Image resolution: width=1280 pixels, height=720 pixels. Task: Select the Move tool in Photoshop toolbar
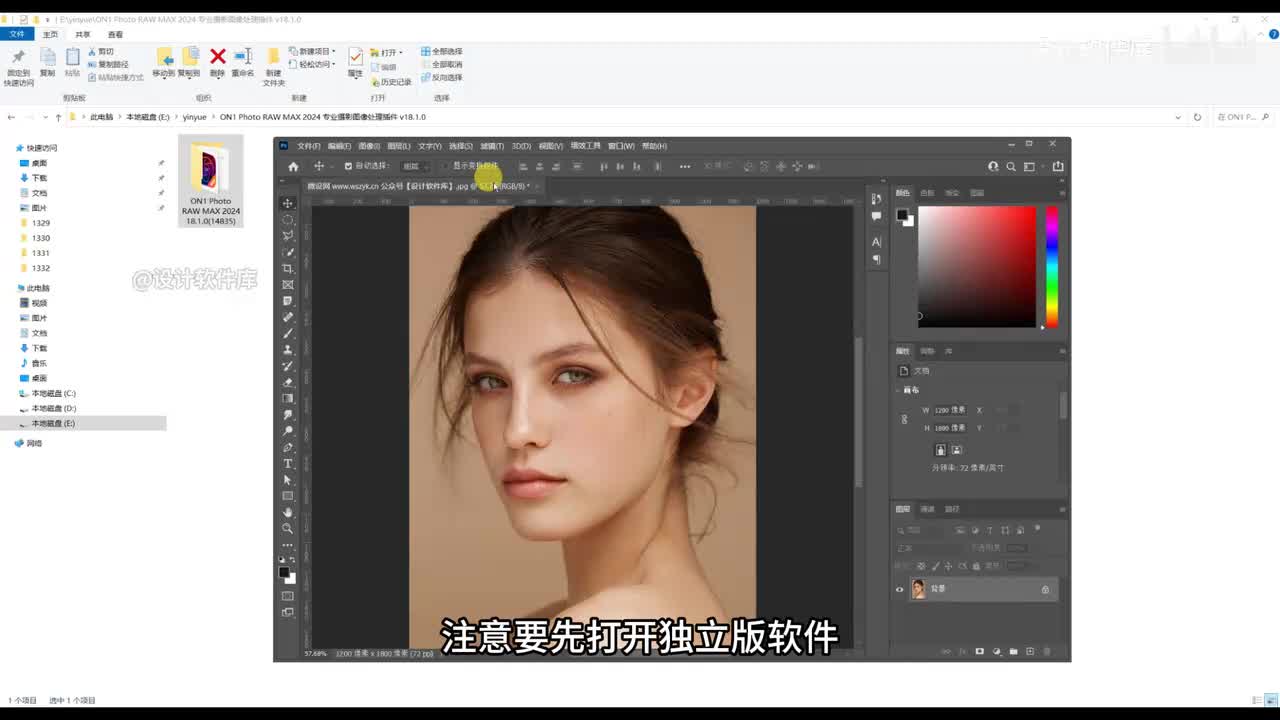click(288, 203)
